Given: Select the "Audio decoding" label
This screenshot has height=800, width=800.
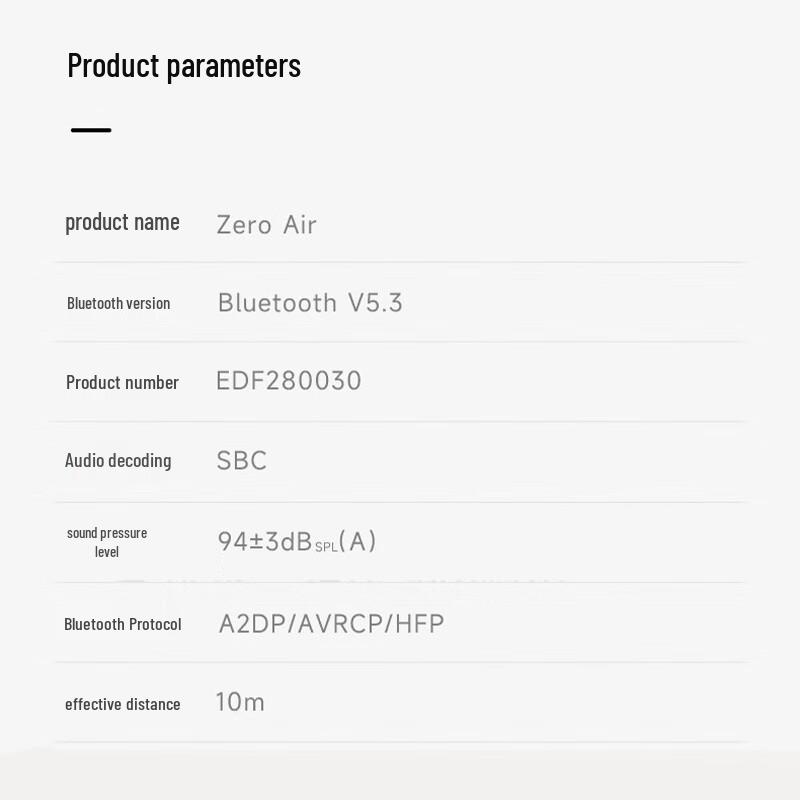Looking at the screenshot, I should 118,461.
